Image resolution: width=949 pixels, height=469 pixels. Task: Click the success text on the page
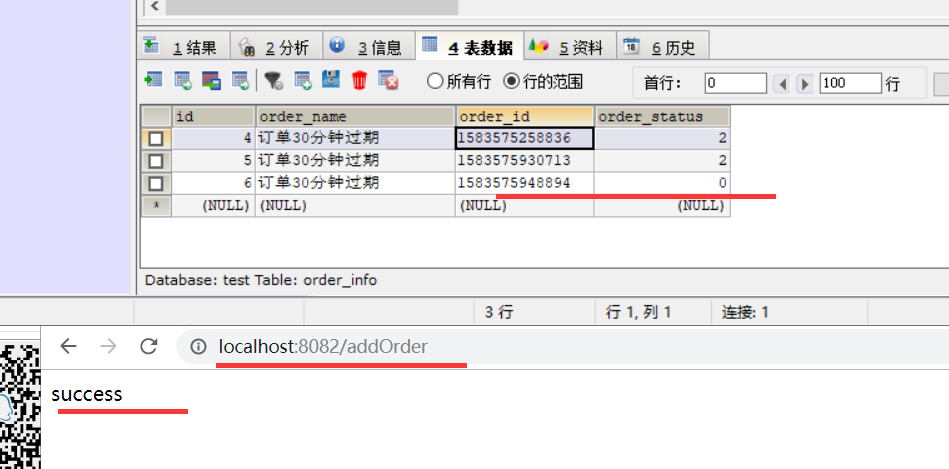tap(87, 395)
